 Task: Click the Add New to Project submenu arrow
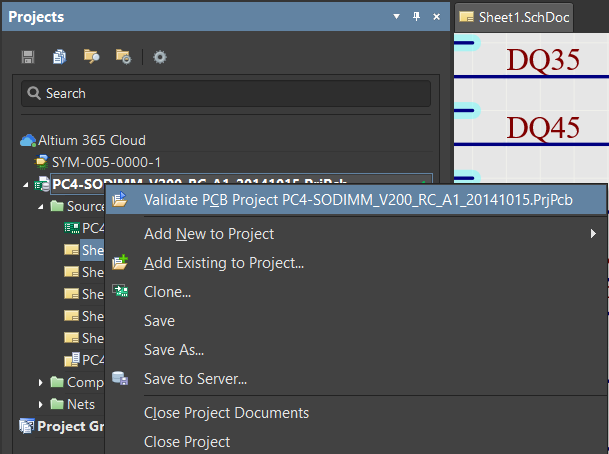pos(593,233)
